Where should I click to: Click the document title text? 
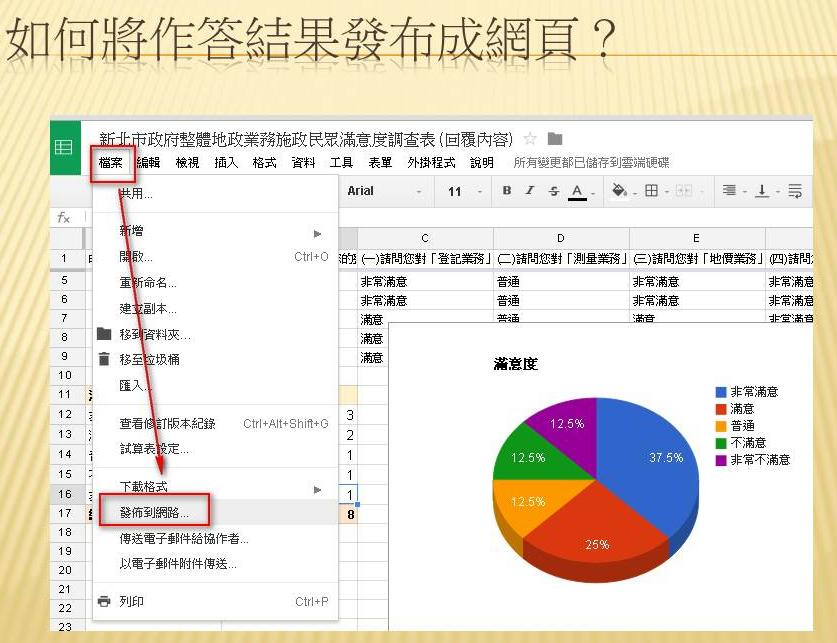click(x=305, y=140)
